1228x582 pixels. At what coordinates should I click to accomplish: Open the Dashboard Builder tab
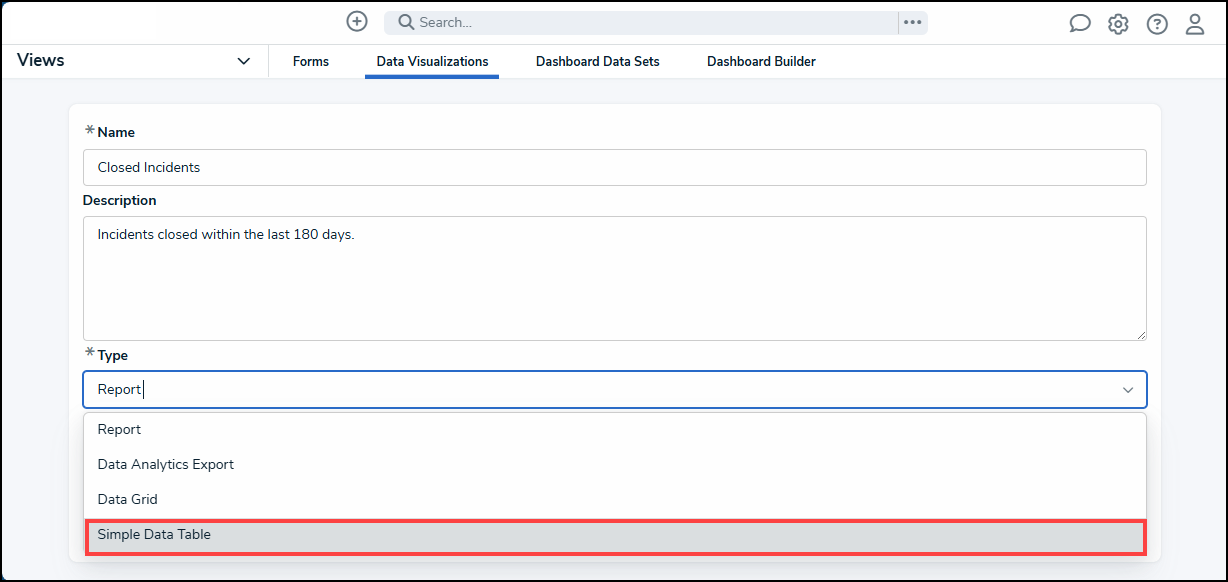point(761,61)
